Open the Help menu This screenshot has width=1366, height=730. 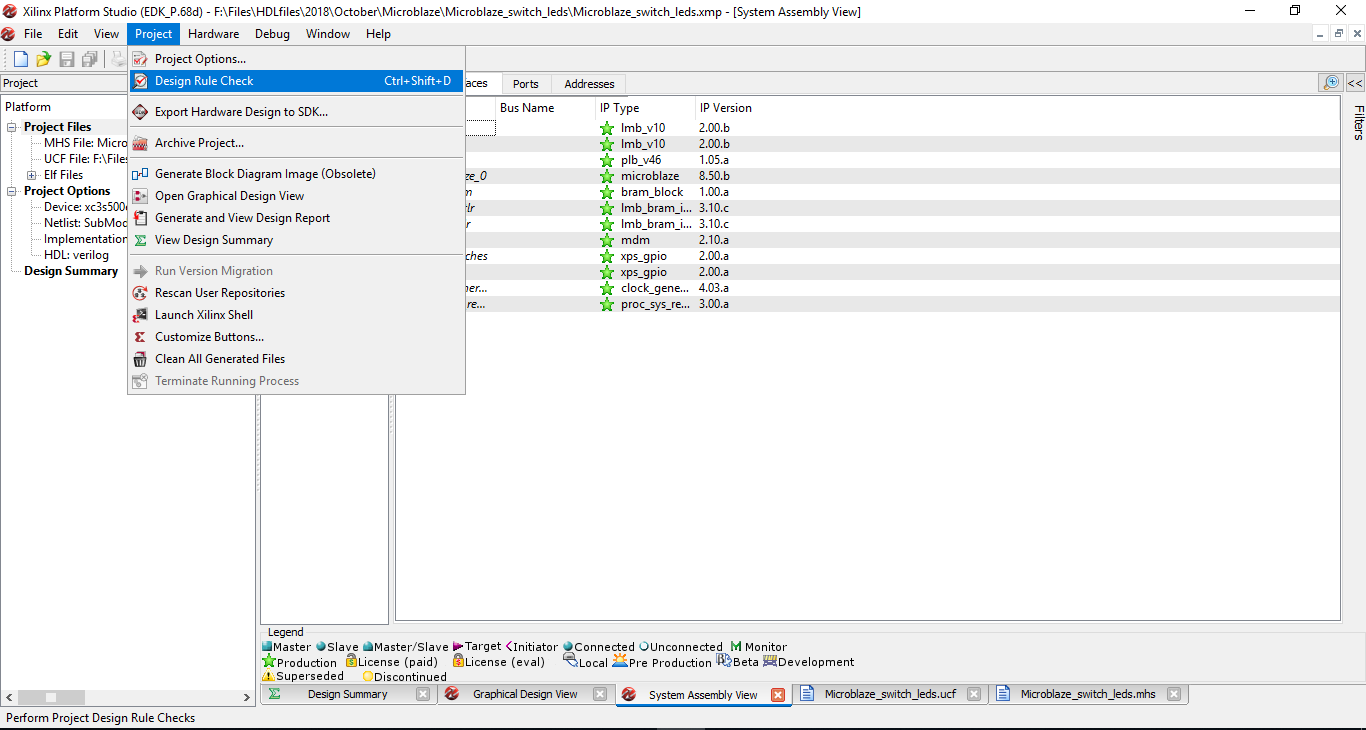[x=378, y=34]
